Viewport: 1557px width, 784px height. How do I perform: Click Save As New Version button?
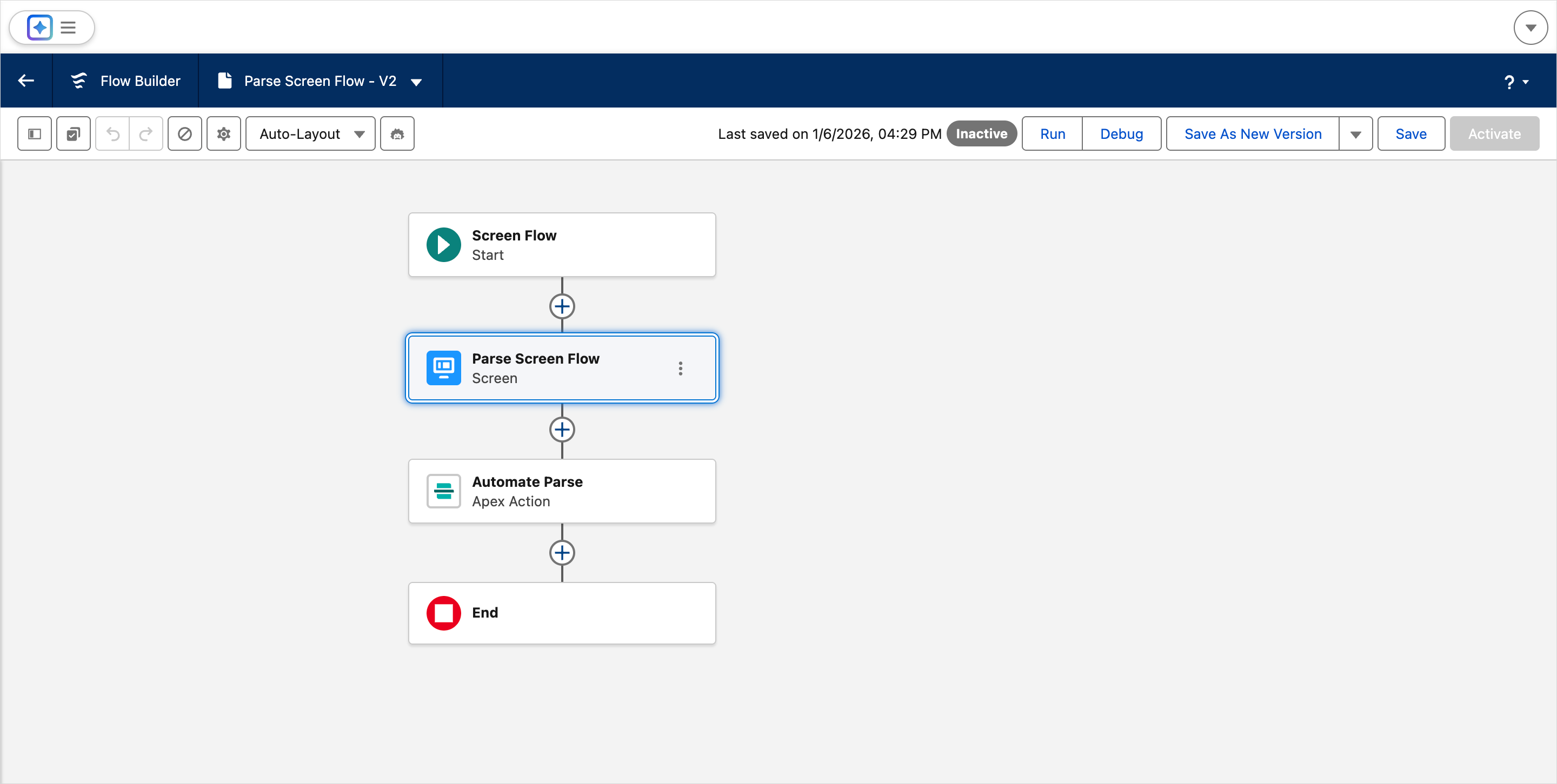pos(1253,133)
